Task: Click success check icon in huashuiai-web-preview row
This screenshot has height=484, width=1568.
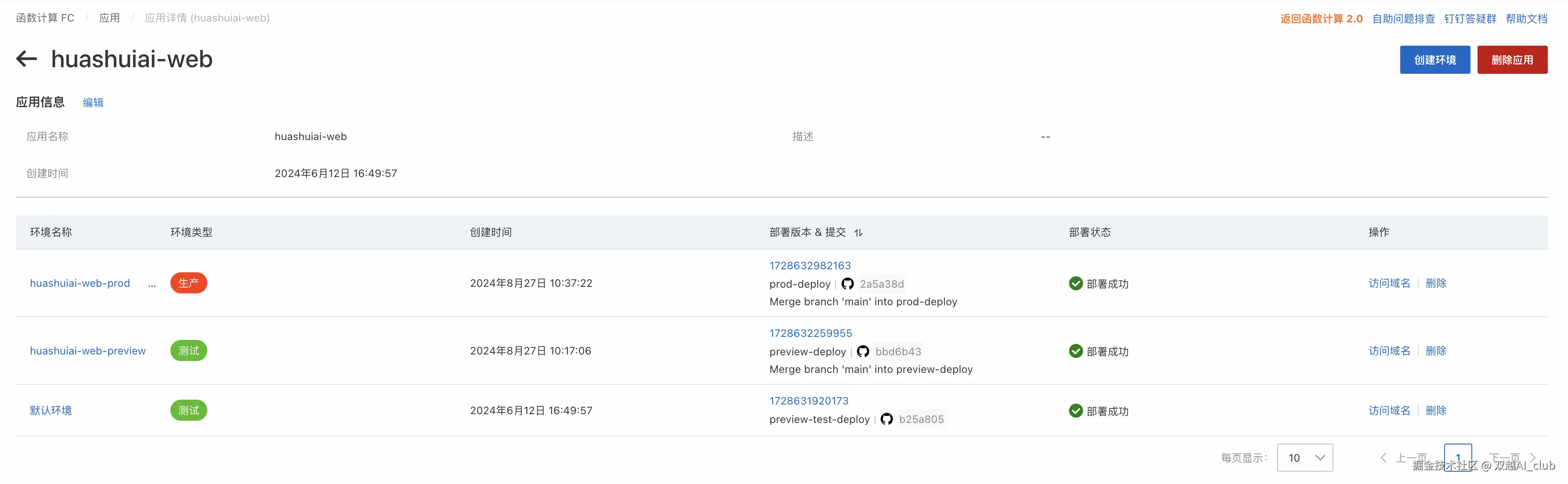Action: click(1076, 351)
